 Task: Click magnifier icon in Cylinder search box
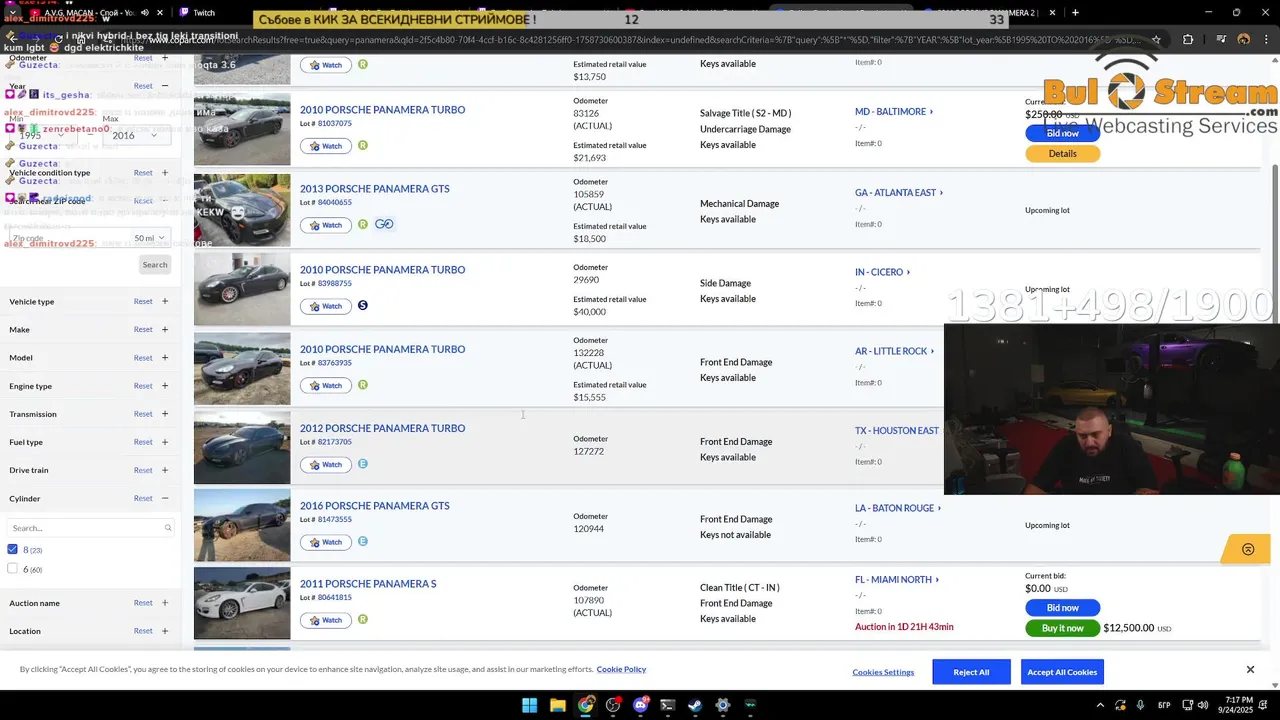(x=168, y=527)
